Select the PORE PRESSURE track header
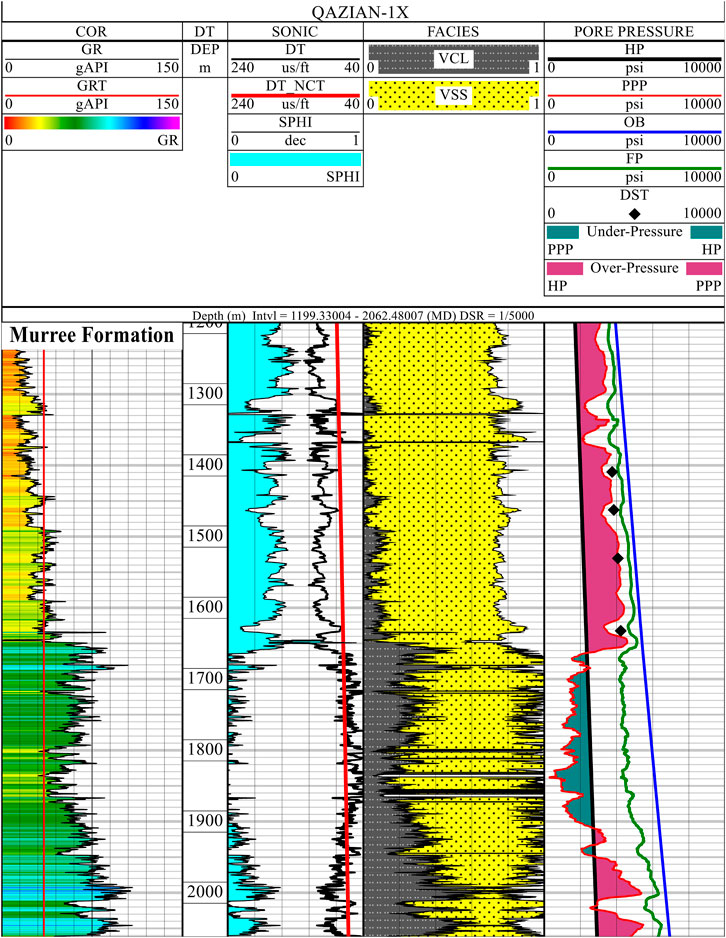 634,31
